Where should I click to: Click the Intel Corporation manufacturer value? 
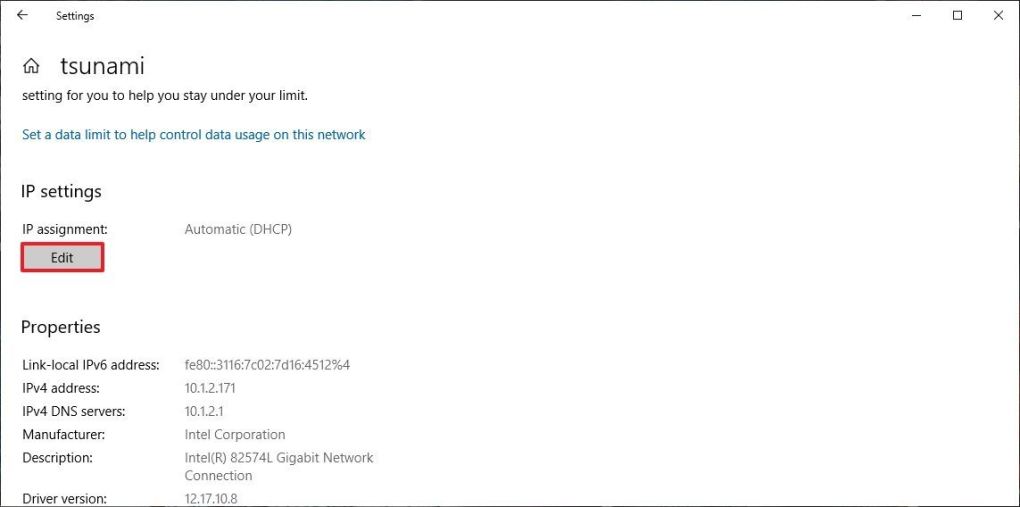click(235, 434)
